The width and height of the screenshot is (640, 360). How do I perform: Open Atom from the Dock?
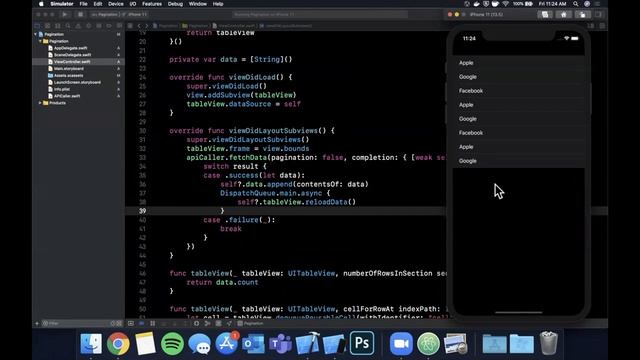428,343
